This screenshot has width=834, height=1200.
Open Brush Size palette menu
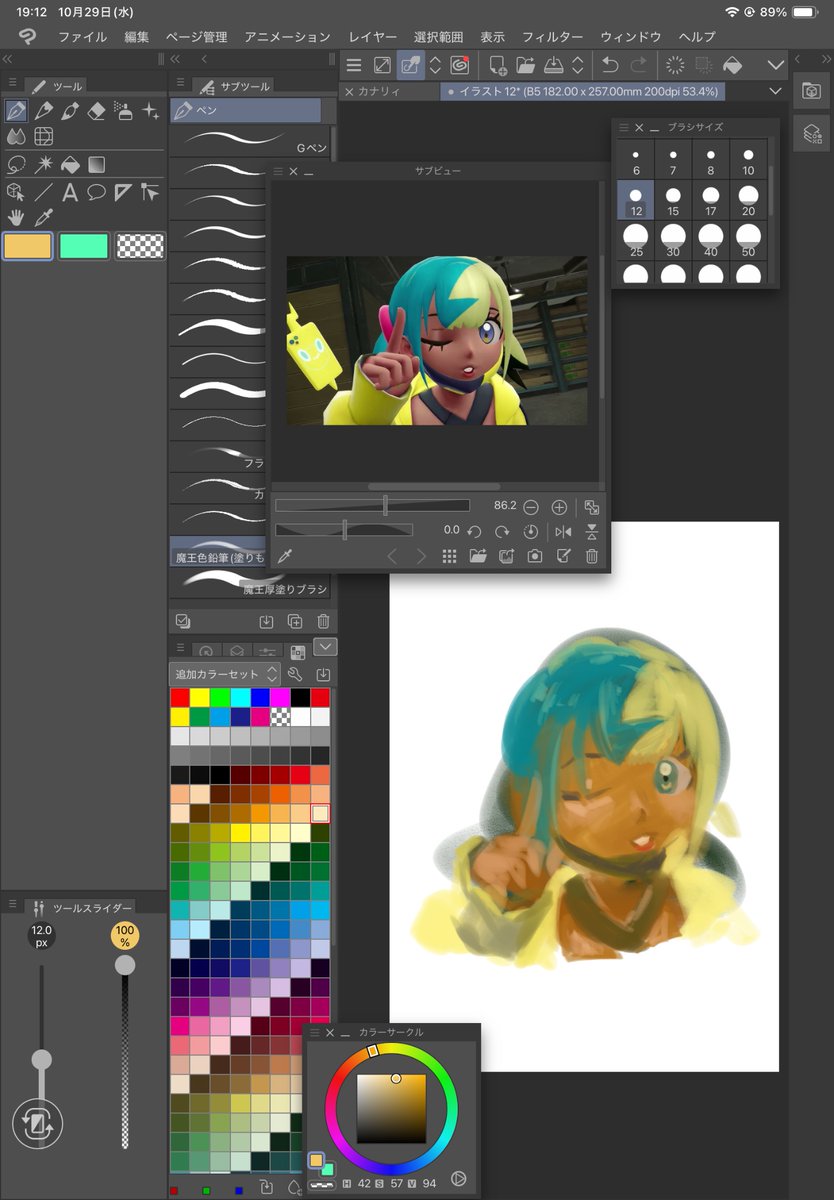coord(623,128)
